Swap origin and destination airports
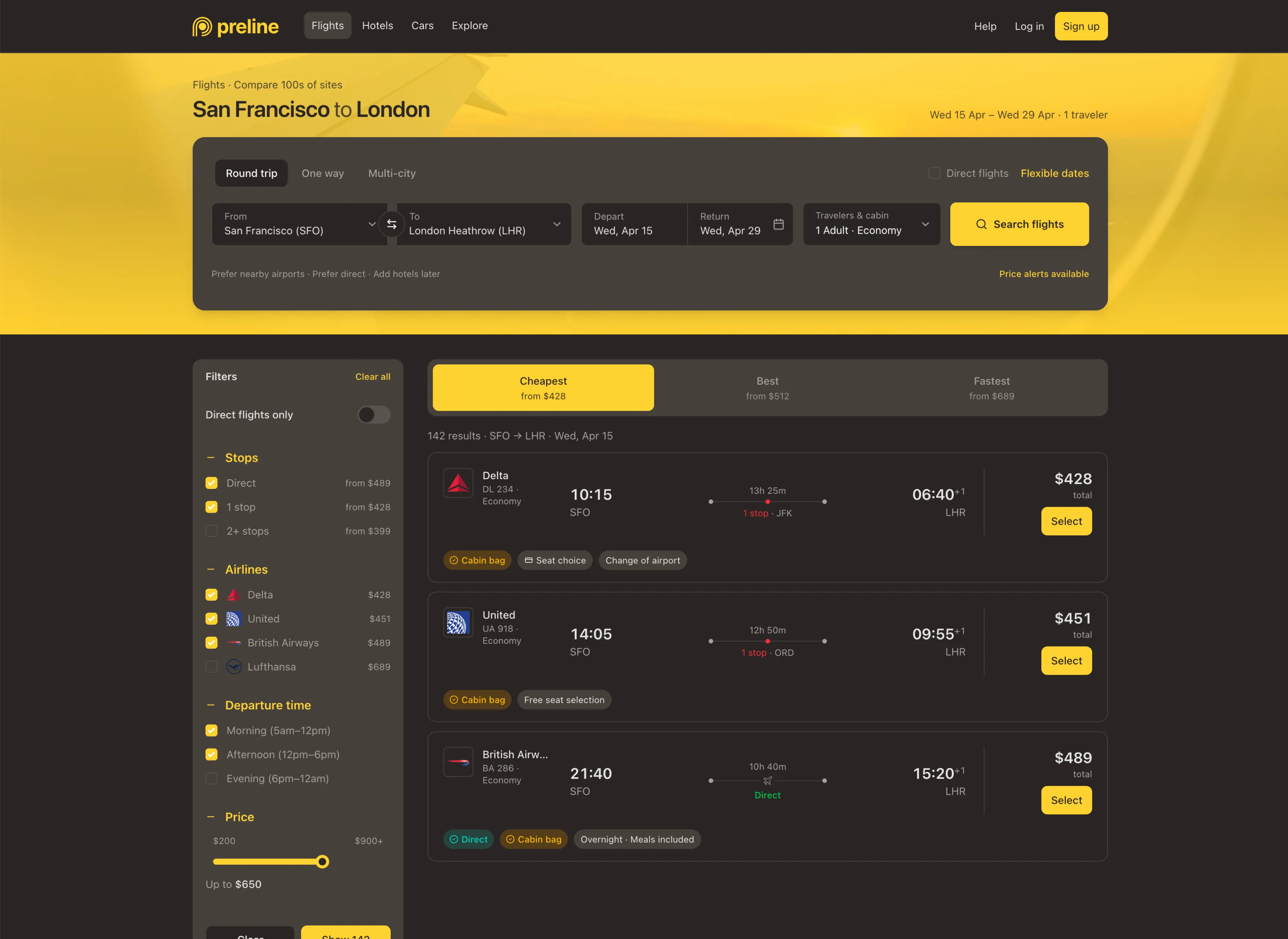The image size is (1288, 939). coord(392,224)
